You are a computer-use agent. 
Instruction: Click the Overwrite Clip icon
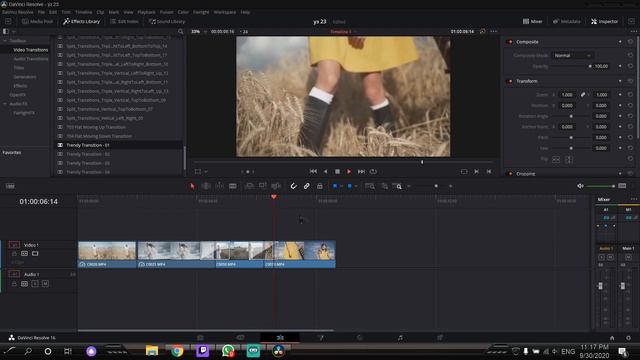(262, 186)
